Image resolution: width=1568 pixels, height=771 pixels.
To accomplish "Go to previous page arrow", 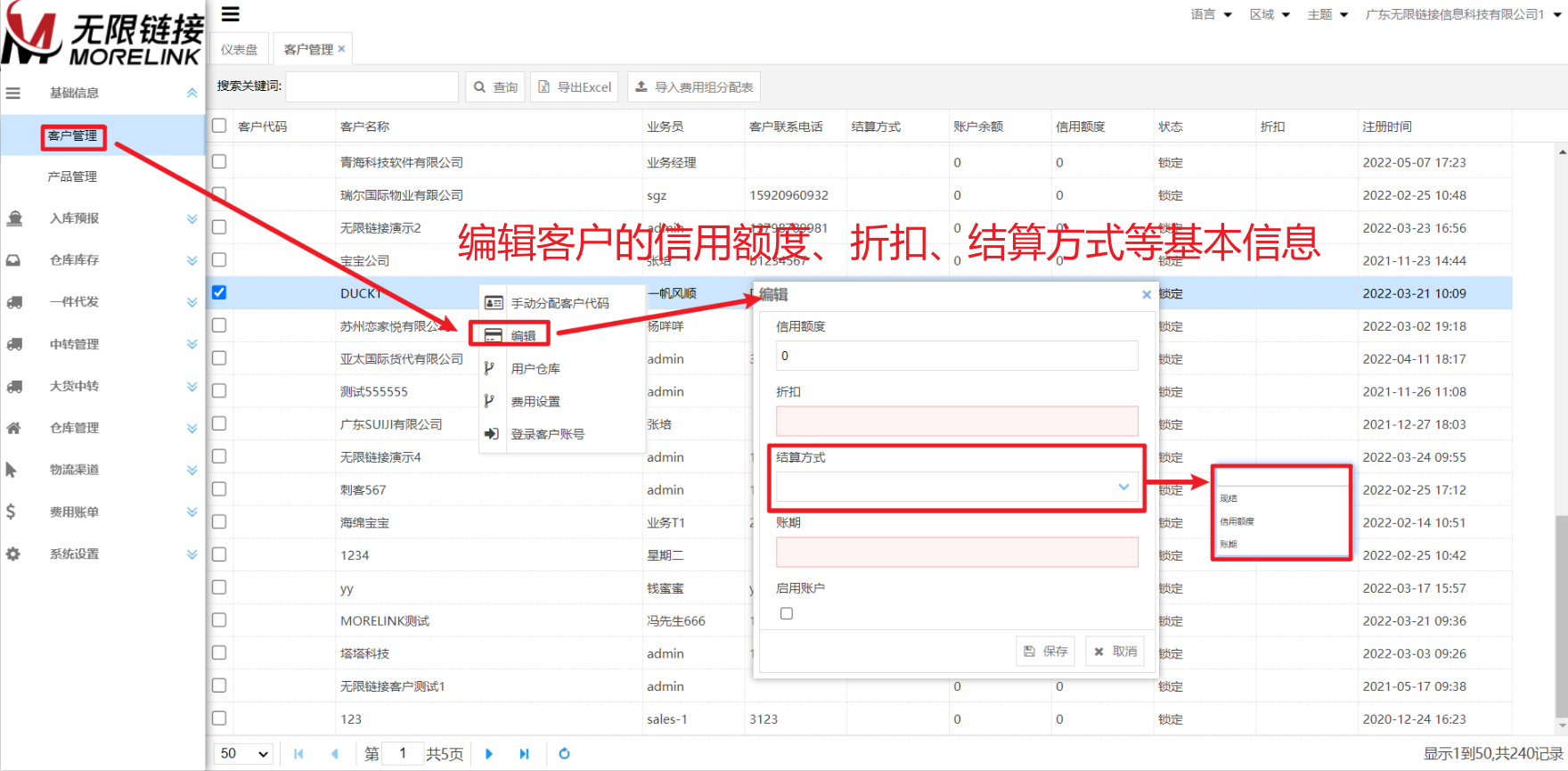I will pos(335,754).
